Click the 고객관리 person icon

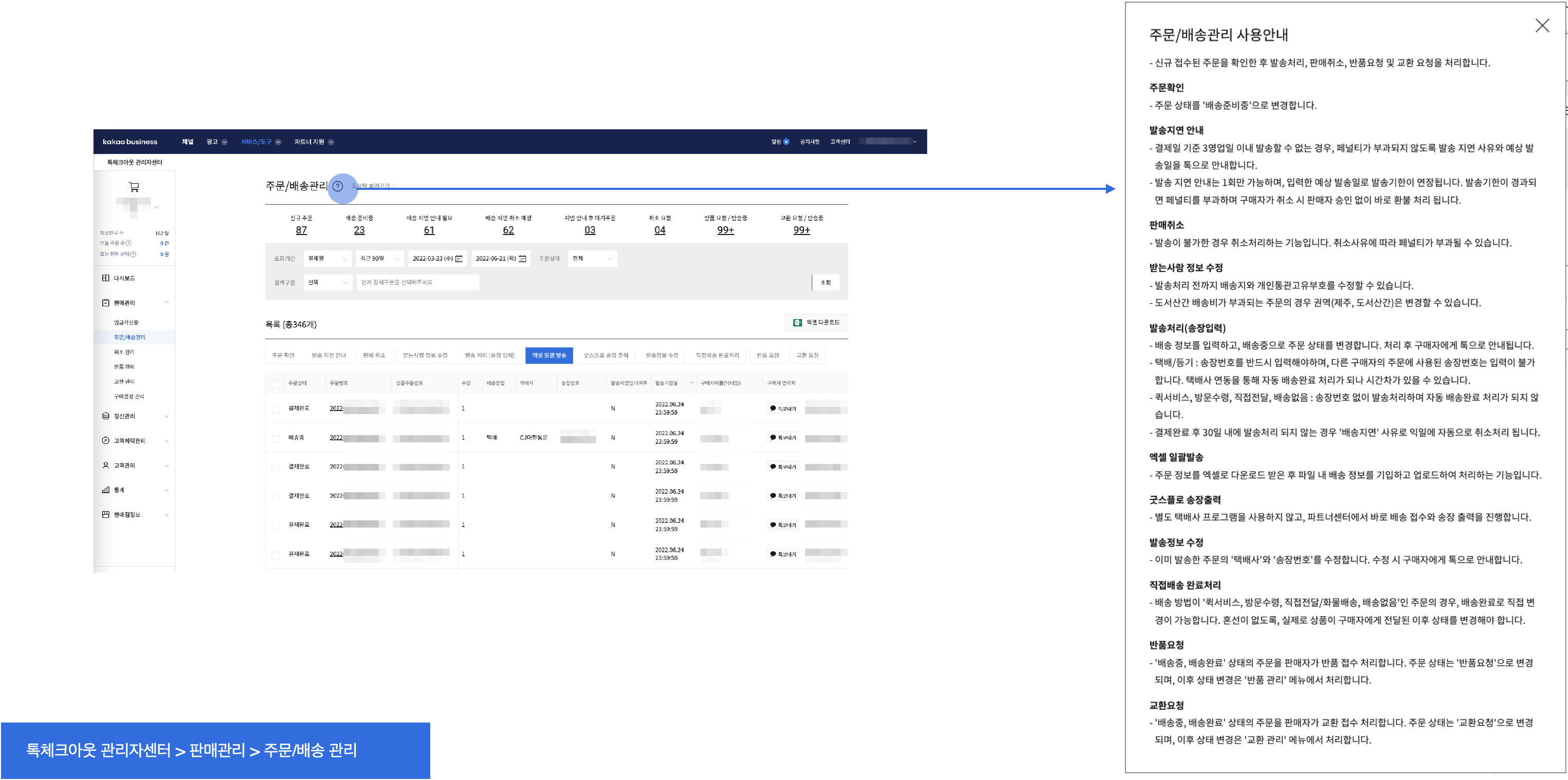[106, 465]
